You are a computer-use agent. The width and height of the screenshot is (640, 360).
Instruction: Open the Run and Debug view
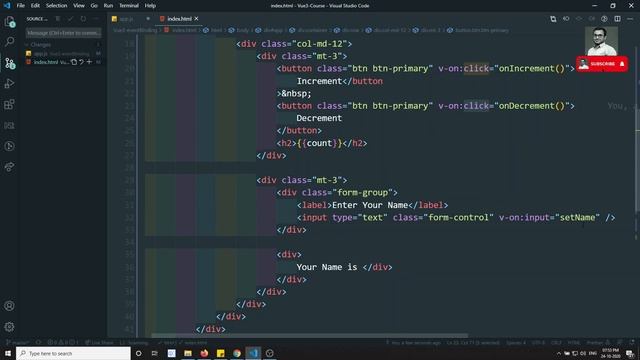(x=9, y=84)
